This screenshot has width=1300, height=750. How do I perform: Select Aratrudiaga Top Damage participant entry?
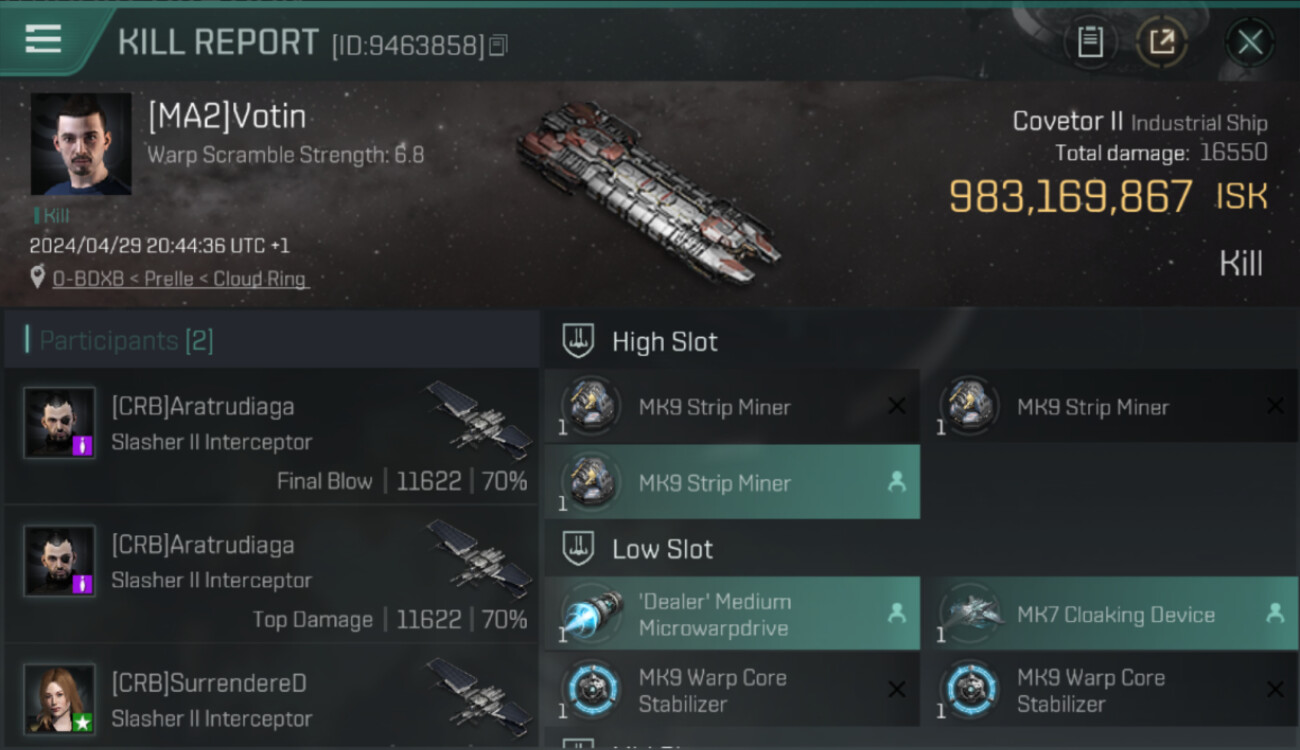coord(272,575)
